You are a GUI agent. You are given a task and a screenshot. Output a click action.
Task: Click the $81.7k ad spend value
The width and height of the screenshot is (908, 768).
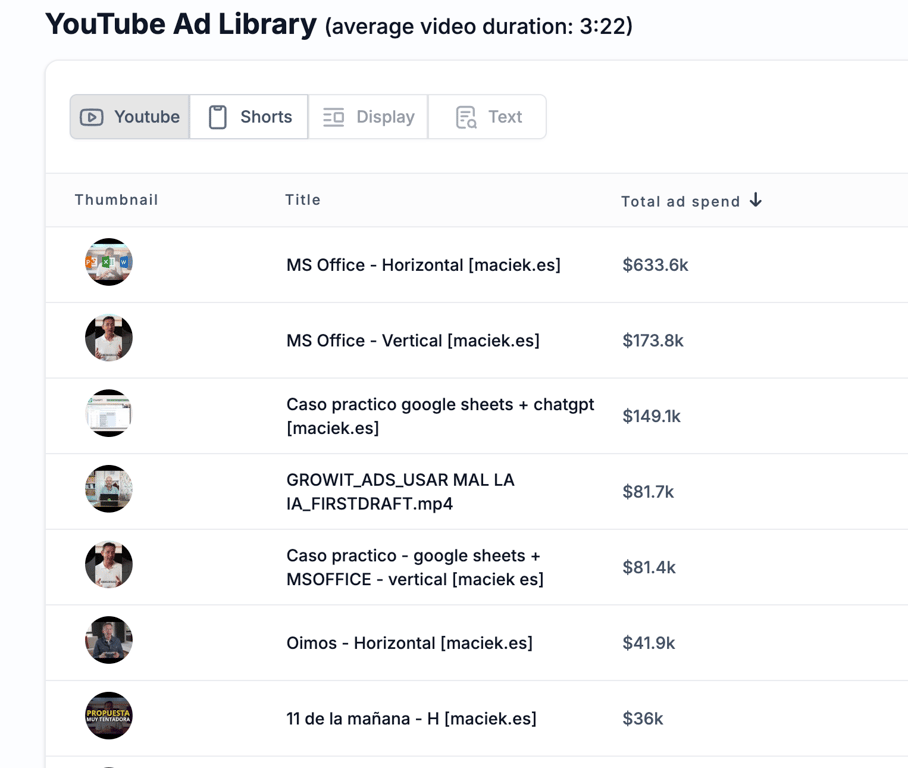coord(648,492)
